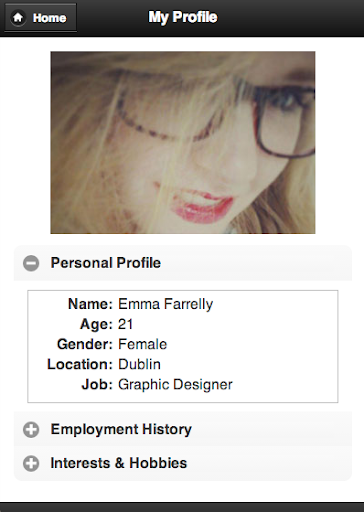
Task: Click the Job value Graphic Designer
Action: (175, 385)
